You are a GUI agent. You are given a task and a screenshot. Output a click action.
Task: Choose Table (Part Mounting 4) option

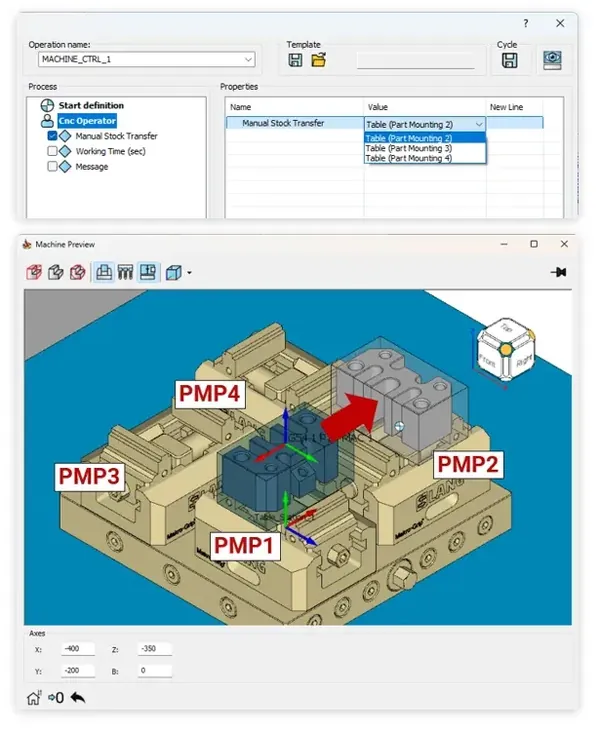click(425, 159)
